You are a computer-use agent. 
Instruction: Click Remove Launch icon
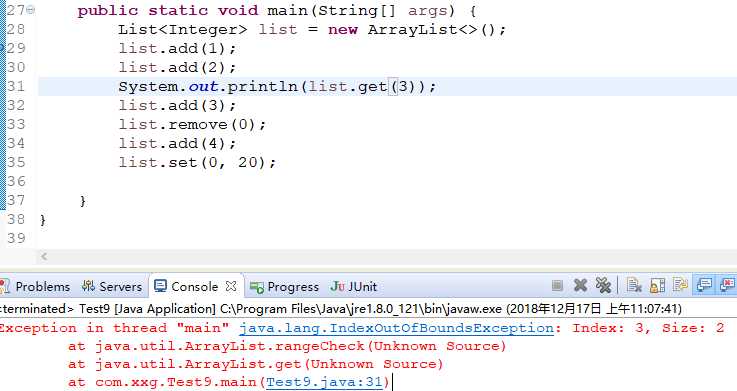[x=580, y=285]
